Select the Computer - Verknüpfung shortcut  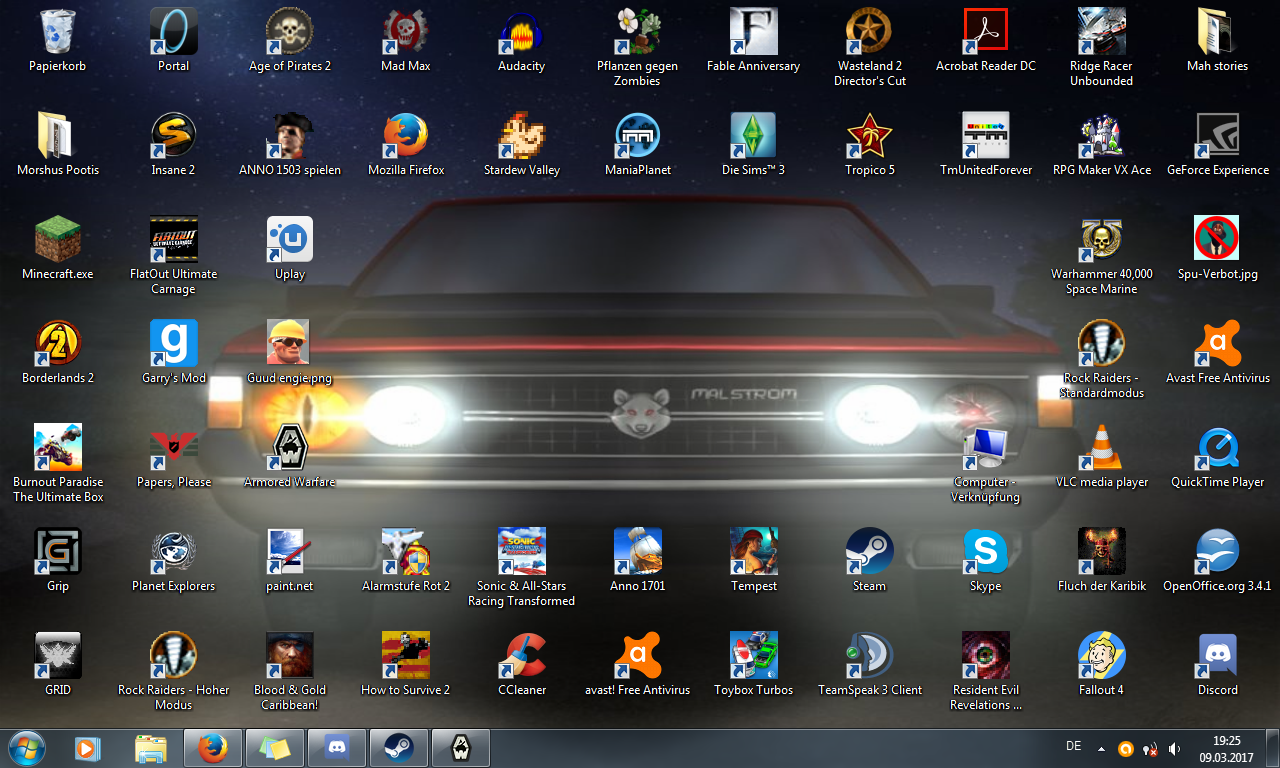[x=986, y=448]
